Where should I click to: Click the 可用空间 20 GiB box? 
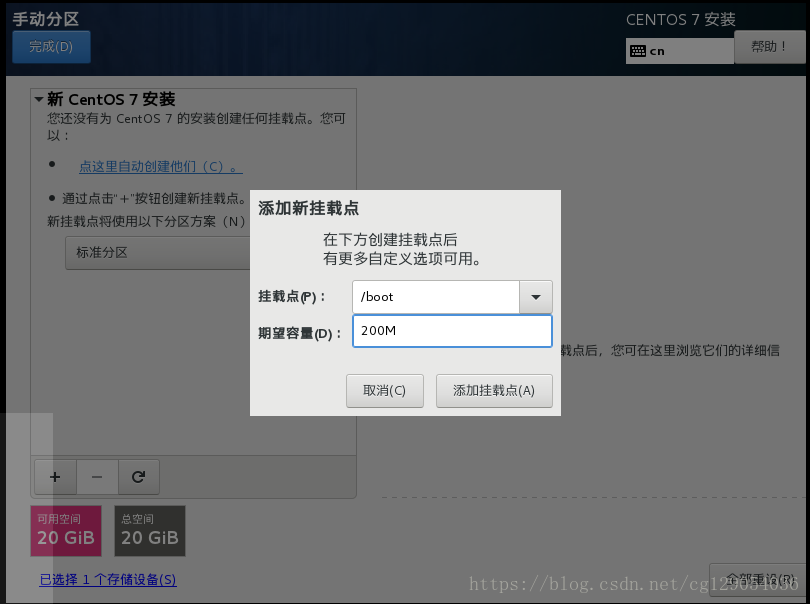pyautogui.click(x=66, y=531)
